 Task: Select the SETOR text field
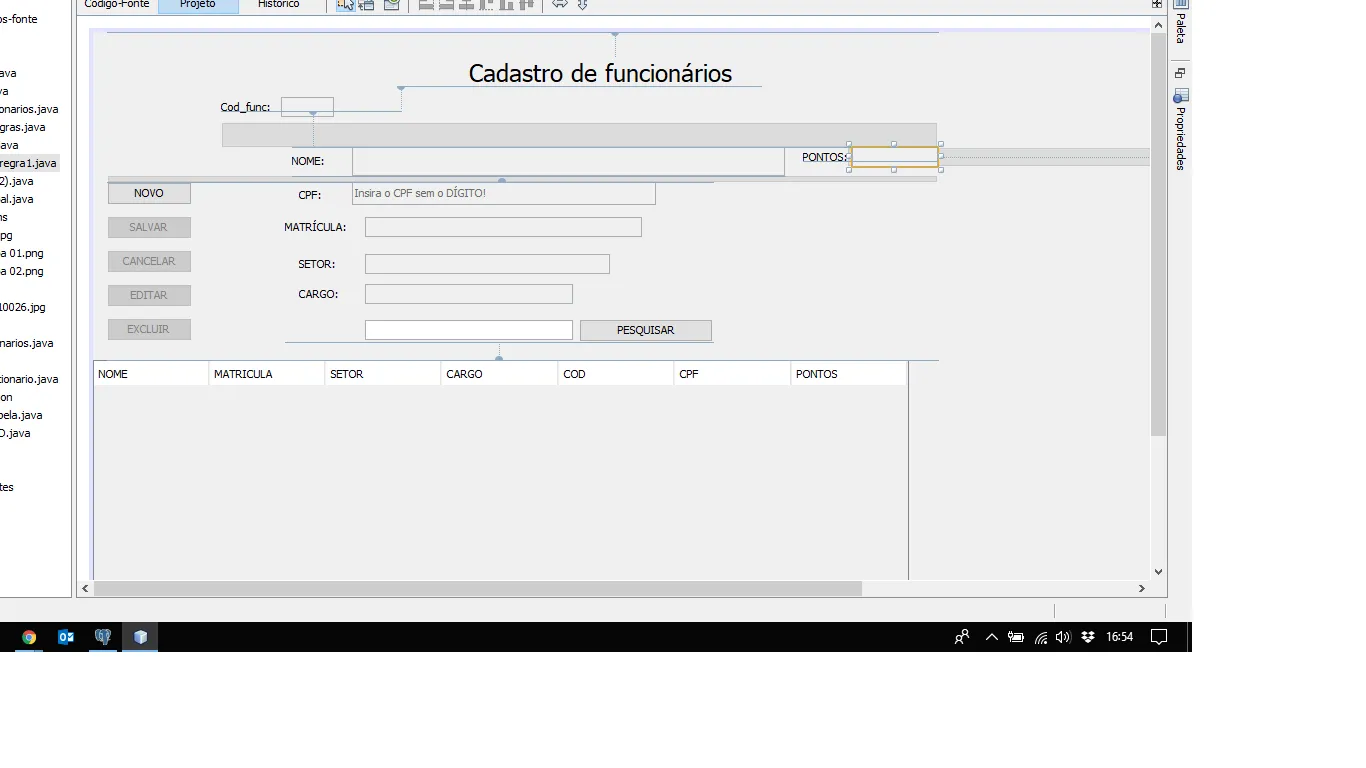click(487, 264)
